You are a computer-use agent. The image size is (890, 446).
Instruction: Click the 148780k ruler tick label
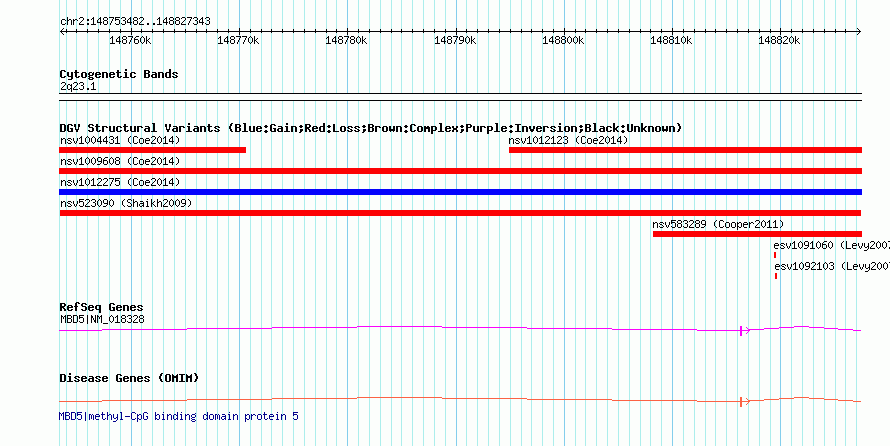click(x=347, y=41)
